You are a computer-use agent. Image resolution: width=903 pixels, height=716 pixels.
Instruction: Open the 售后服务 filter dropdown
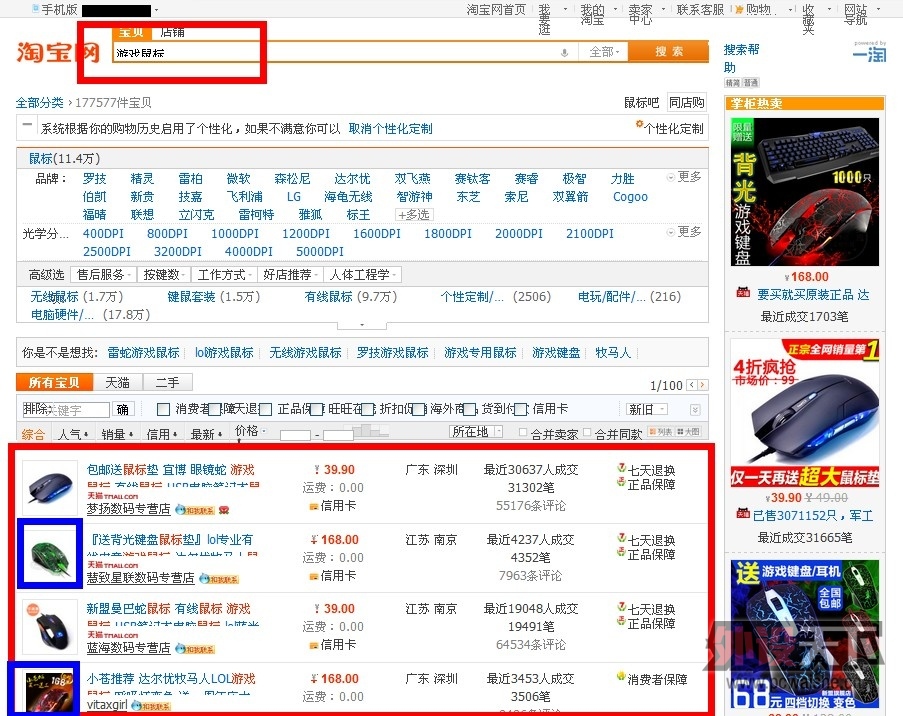104,275
